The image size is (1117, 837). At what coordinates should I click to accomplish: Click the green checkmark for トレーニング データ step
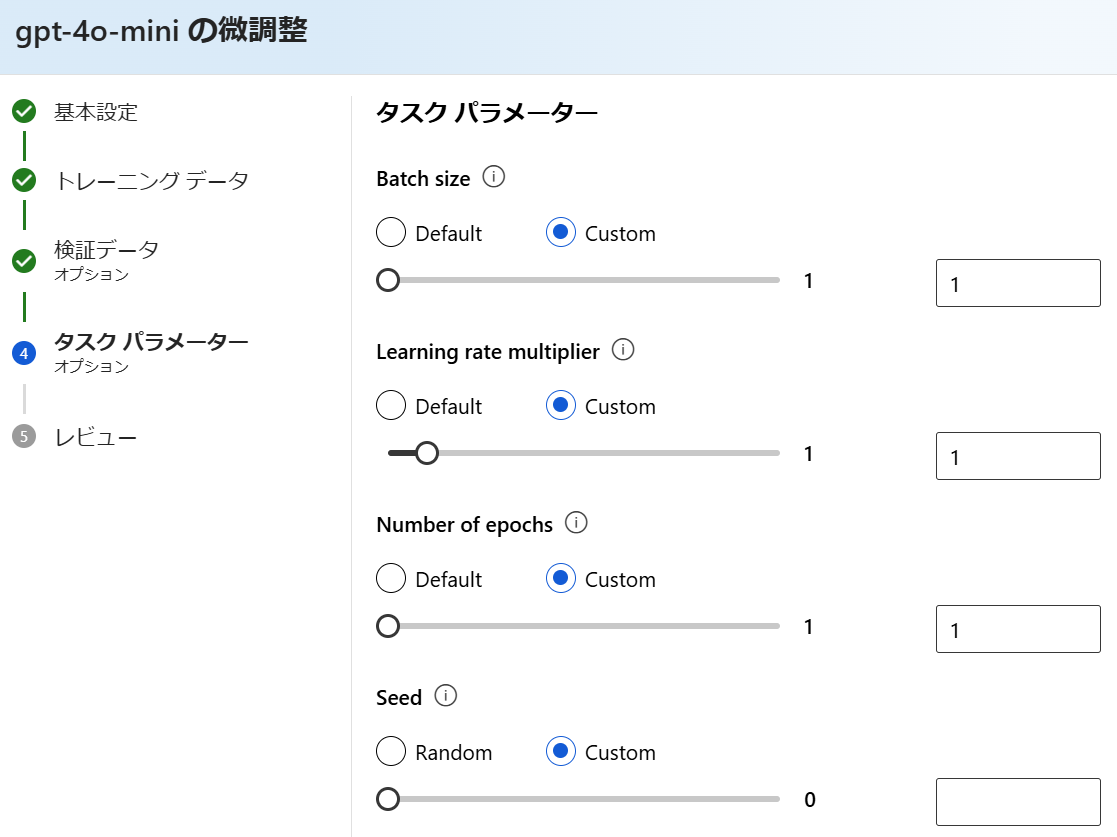(24, 181)
